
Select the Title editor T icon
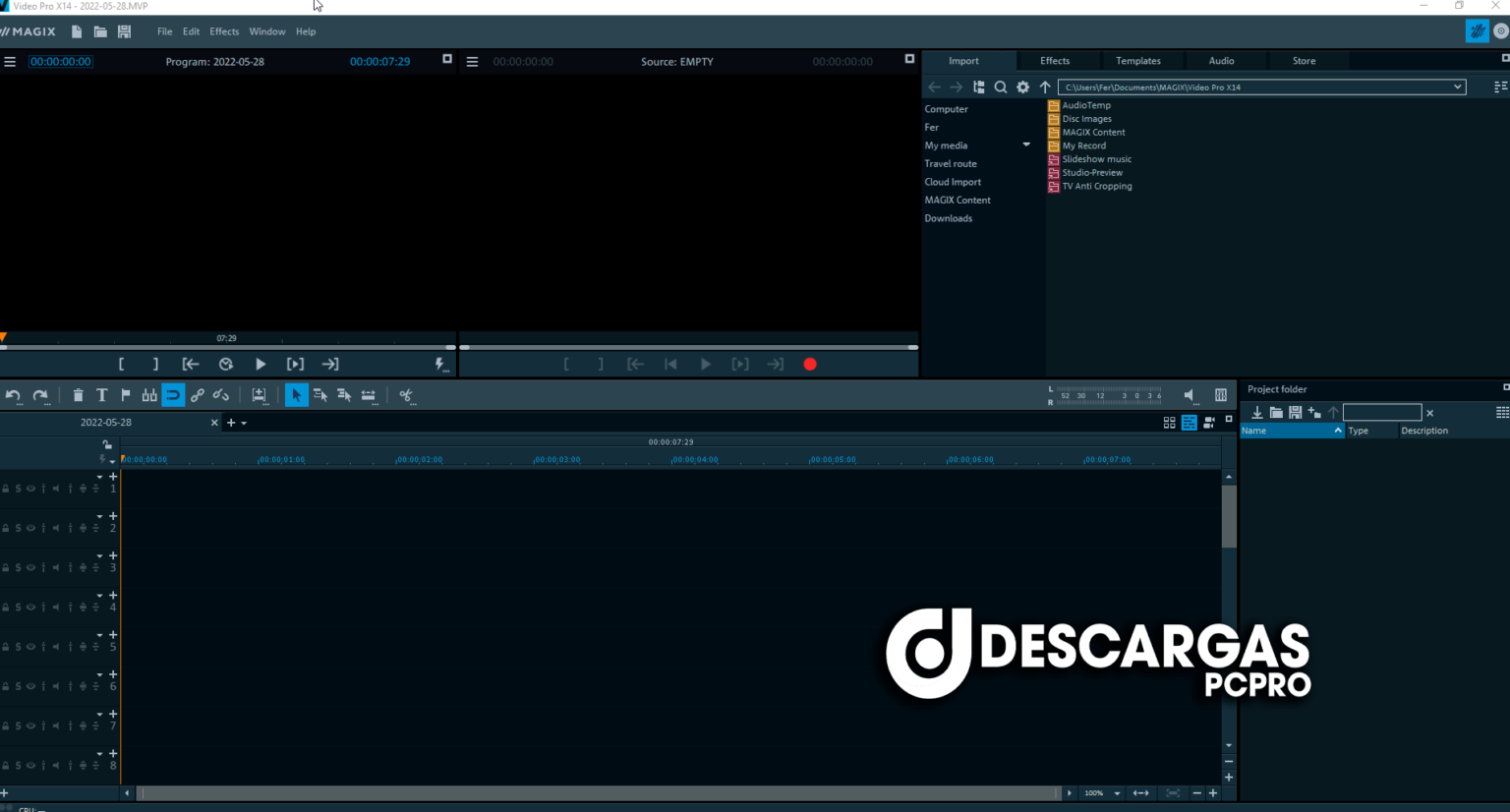point(101,394)
